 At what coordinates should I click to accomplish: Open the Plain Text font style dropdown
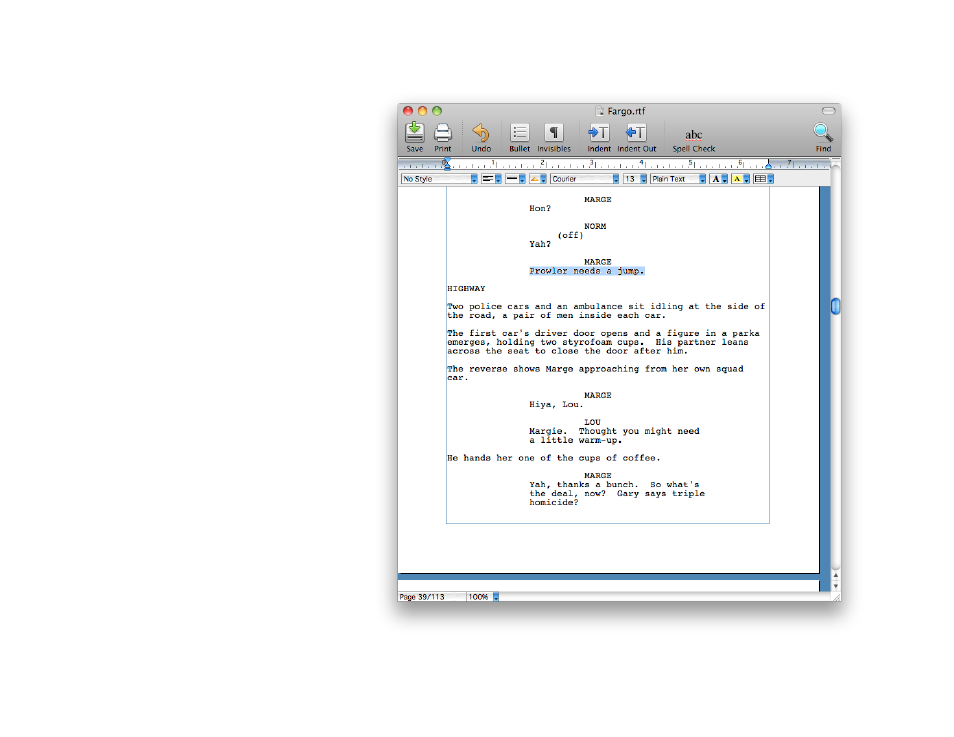click(678, 179)
